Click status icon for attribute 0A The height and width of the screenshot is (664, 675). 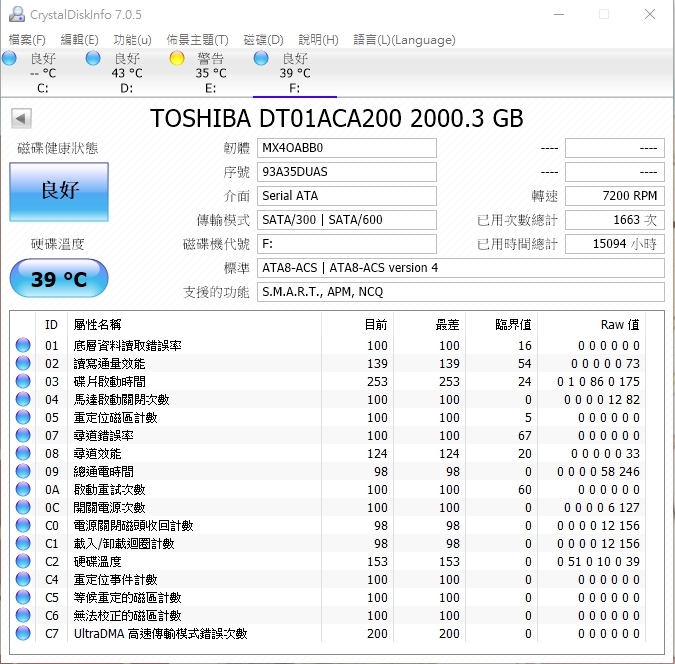23,490
